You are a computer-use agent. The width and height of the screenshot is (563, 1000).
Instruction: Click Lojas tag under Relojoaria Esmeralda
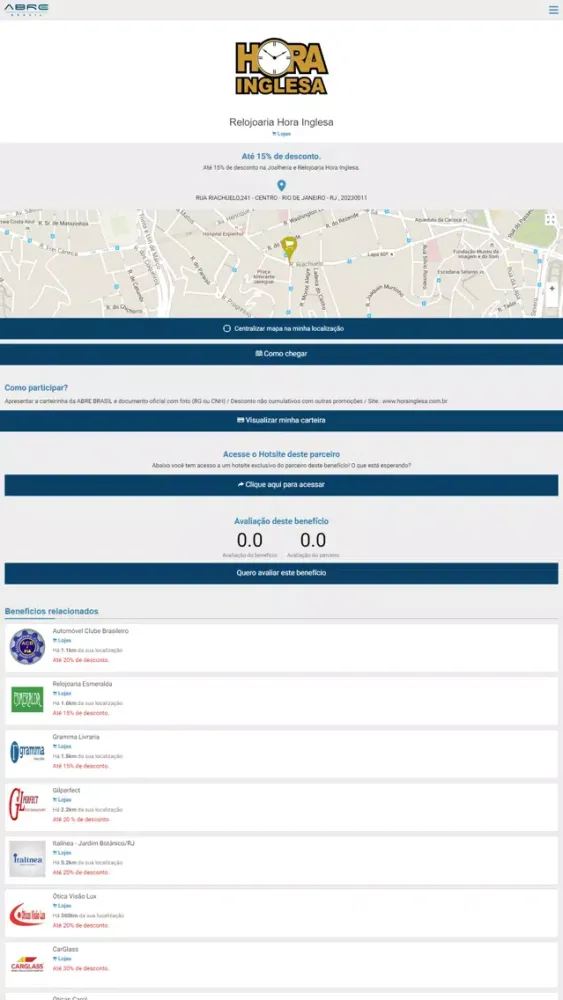pos(62,693)
